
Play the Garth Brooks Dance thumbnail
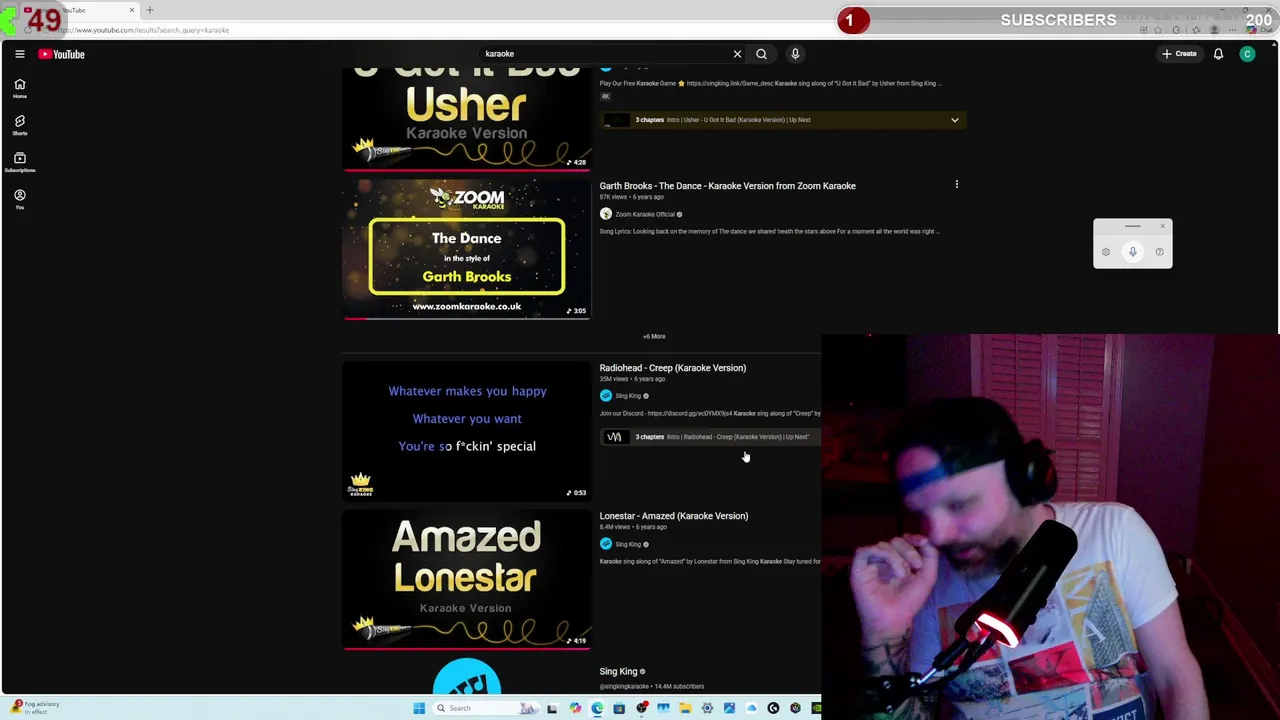[466, 249]
